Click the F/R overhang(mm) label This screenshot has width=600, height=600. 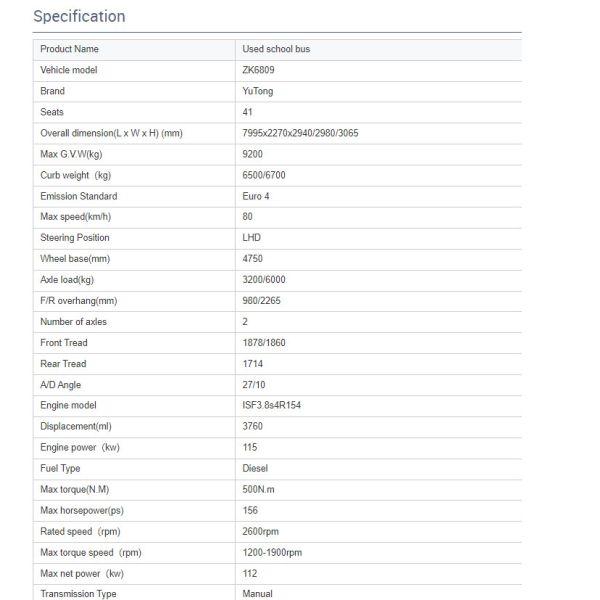coord(78,301)
